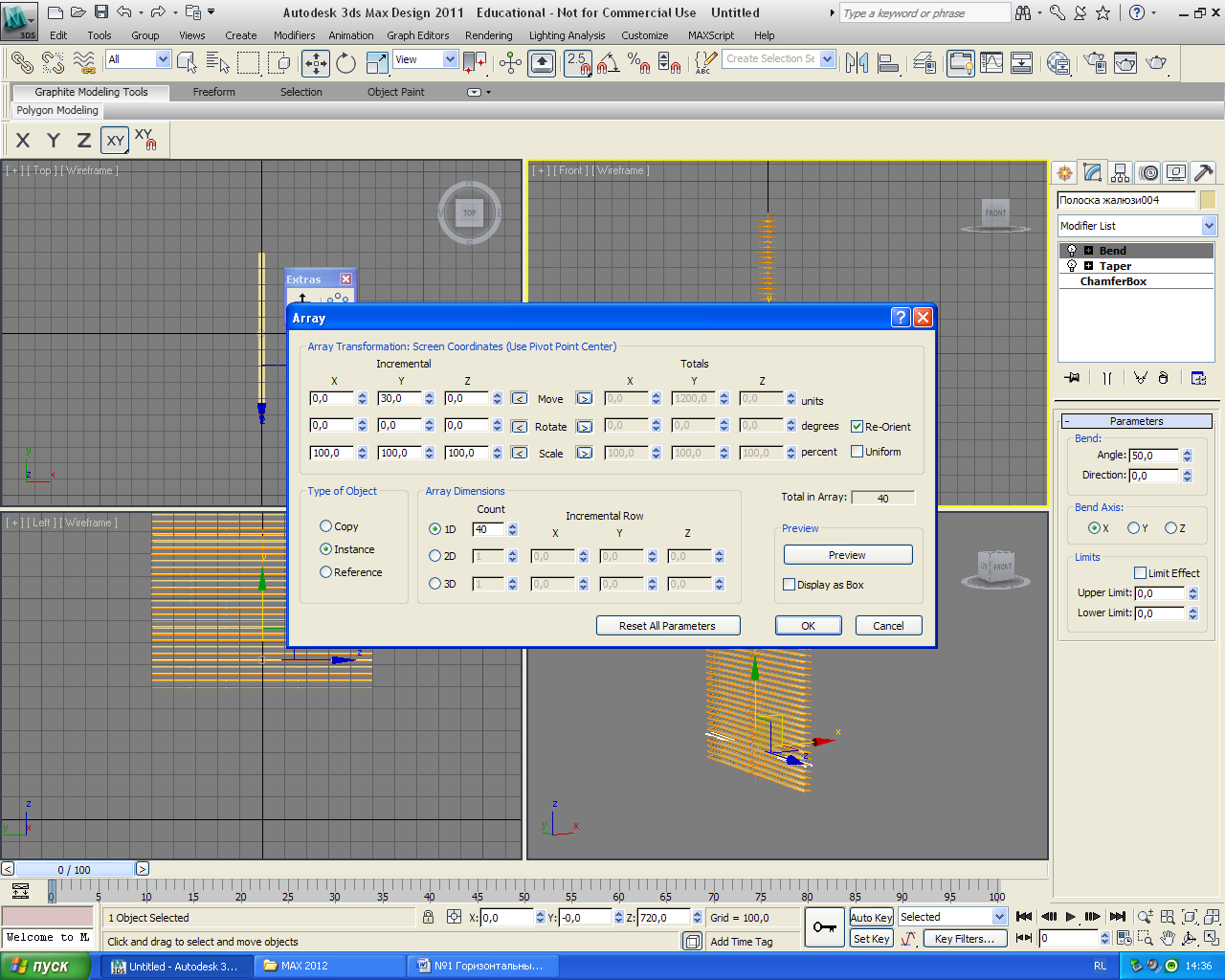Restrict transform to X axis
Viewport: 1225px width, 980px height.
pos(23,141)
